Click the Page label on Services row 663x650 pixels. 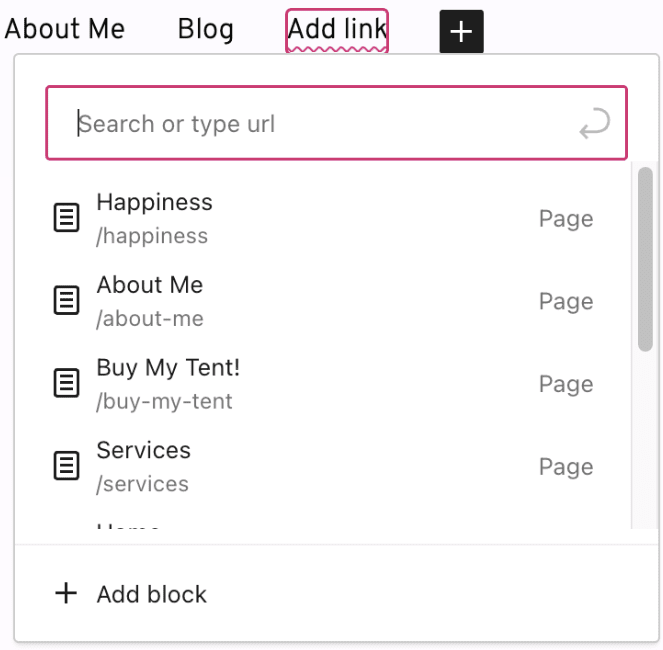(x=566, y=467)
